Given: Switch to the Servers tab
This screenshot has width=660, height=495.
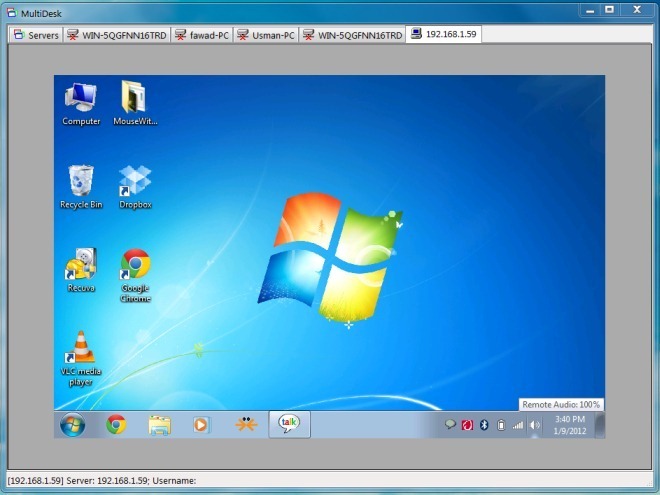Looking at the screenshot, I should (x=36, y=35).
